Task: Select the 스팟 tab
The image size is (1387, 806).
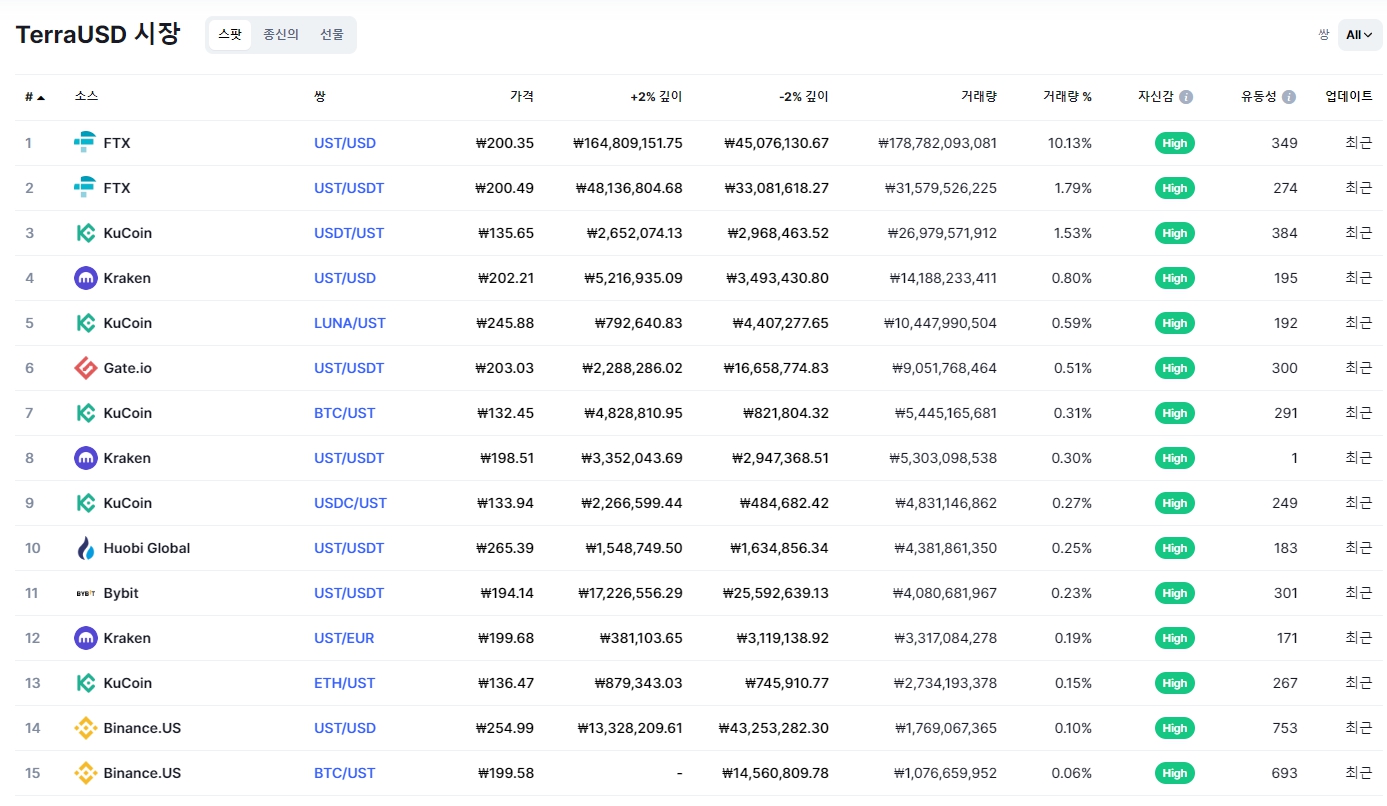Action: coord(230,35)
